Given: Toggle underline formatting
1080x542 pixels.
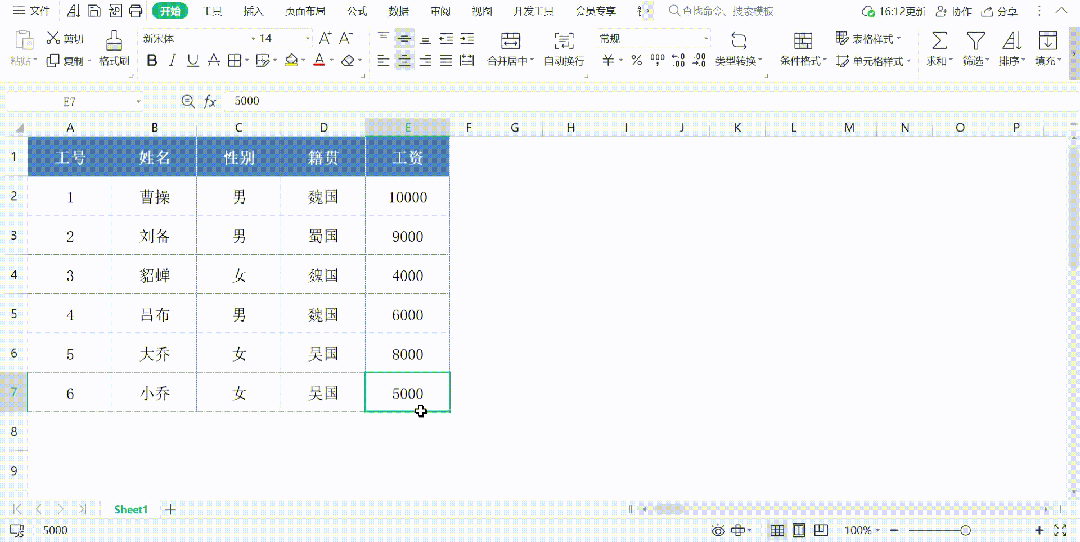Looking at the screenshot, I should tap(193, 61).
